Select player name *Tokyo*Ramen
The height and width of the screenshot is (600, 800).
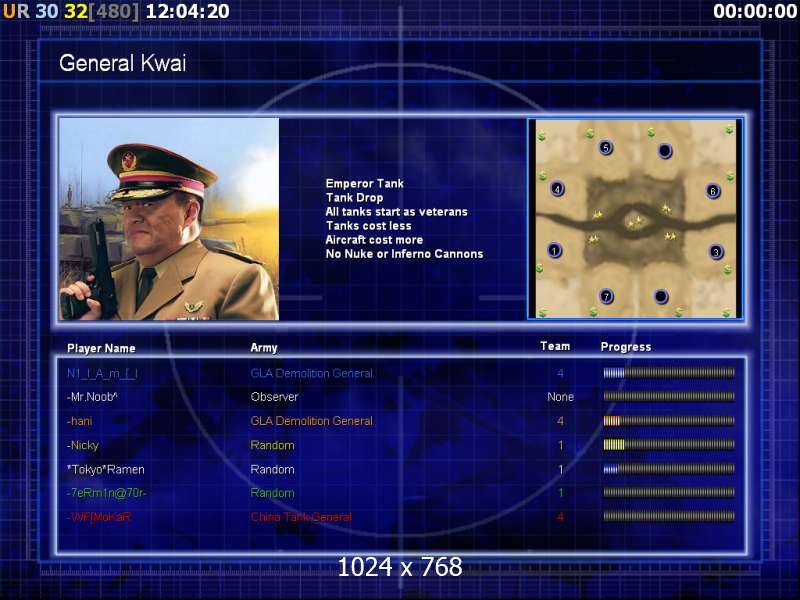[106, 469]
